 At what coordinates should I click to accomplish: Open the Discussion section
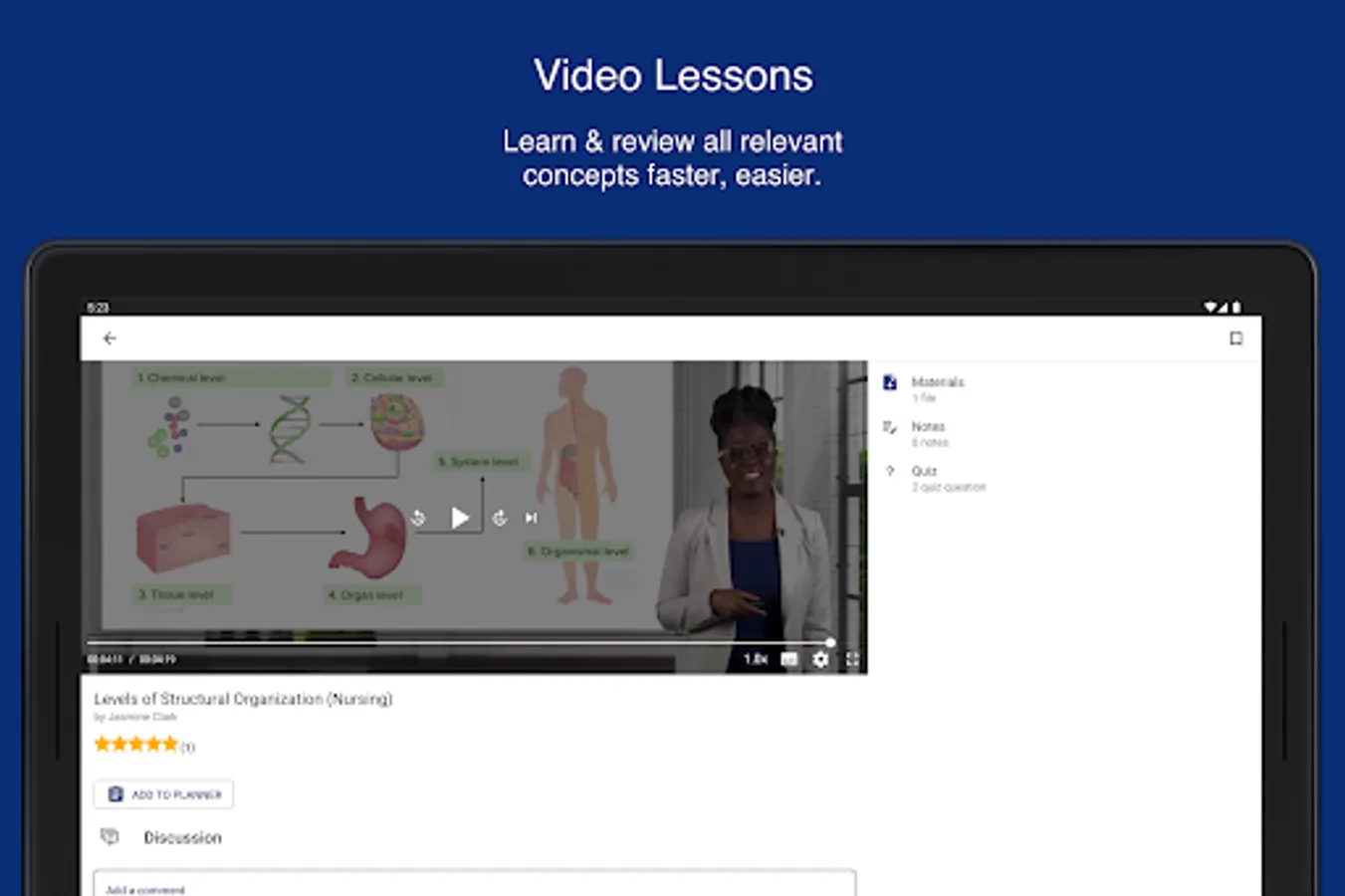182,838
